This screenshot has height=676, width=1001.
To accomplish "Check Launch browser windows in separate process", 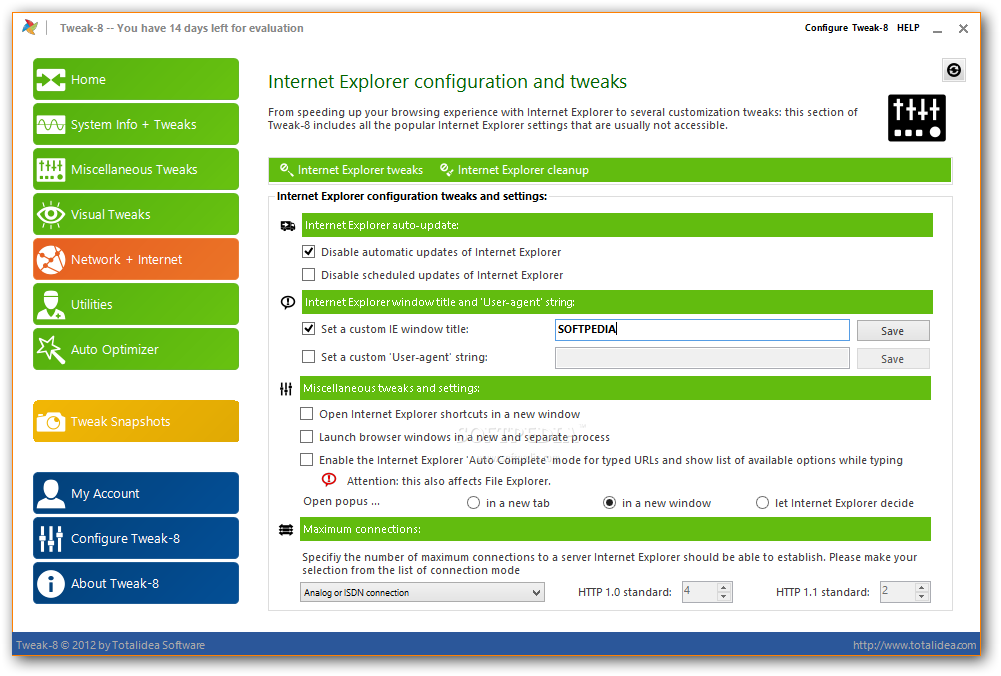I will 306,437.
